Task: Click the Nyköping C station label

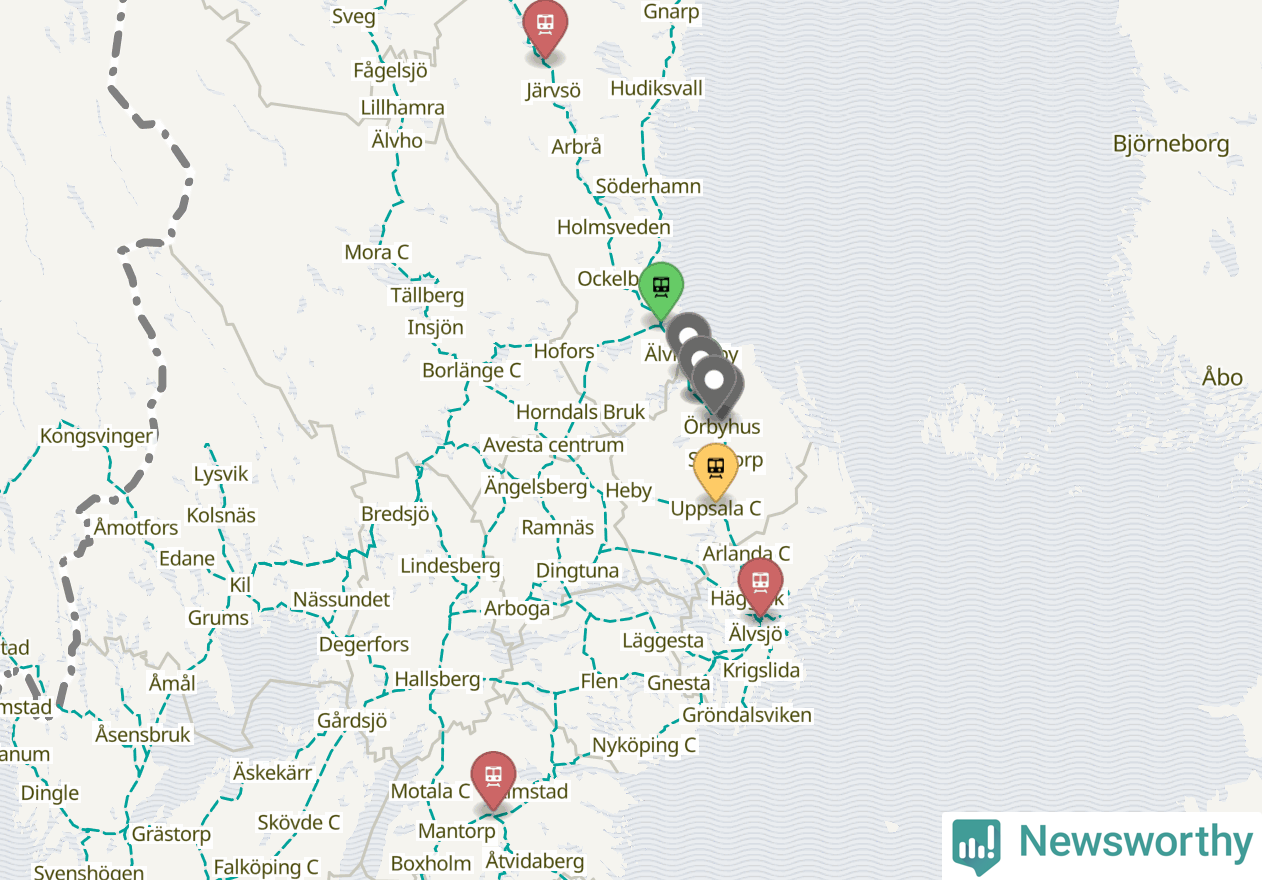Action: (644, 745)
